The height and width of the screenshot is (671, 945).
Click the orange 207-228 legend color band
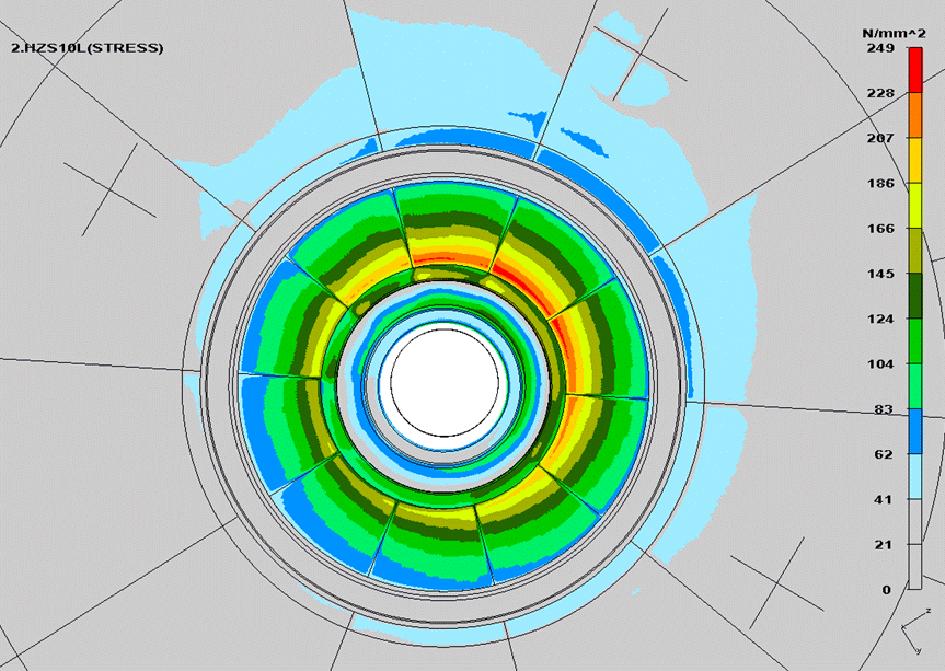[x=915, y=115]
